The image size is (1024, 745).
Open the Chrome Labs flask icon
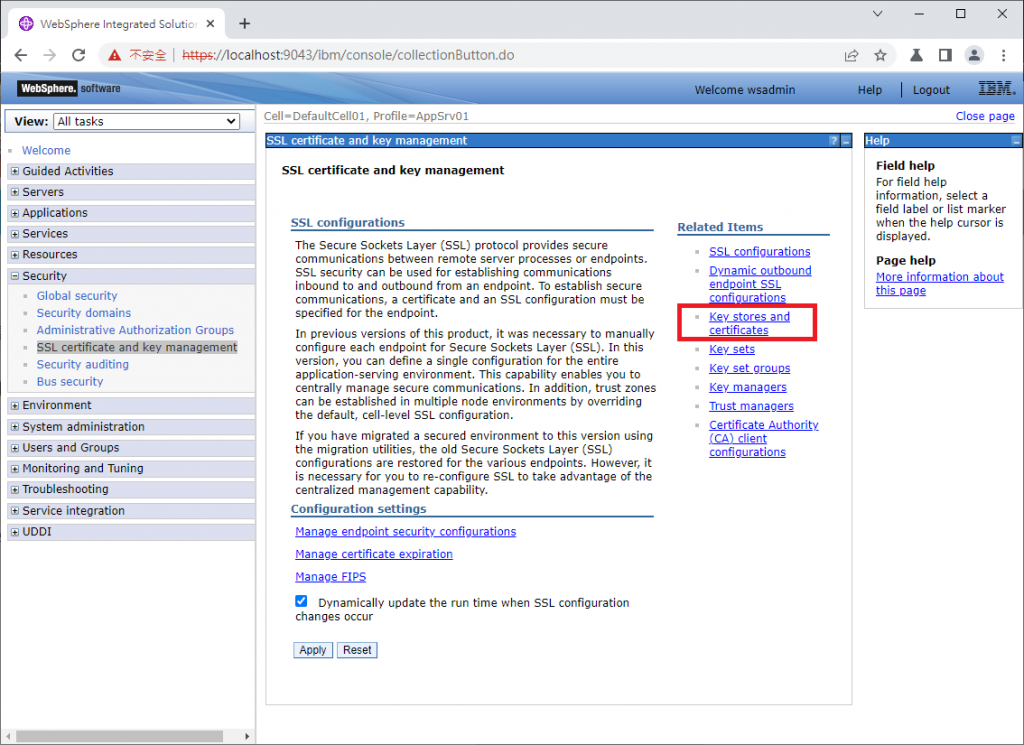(916, 55)
